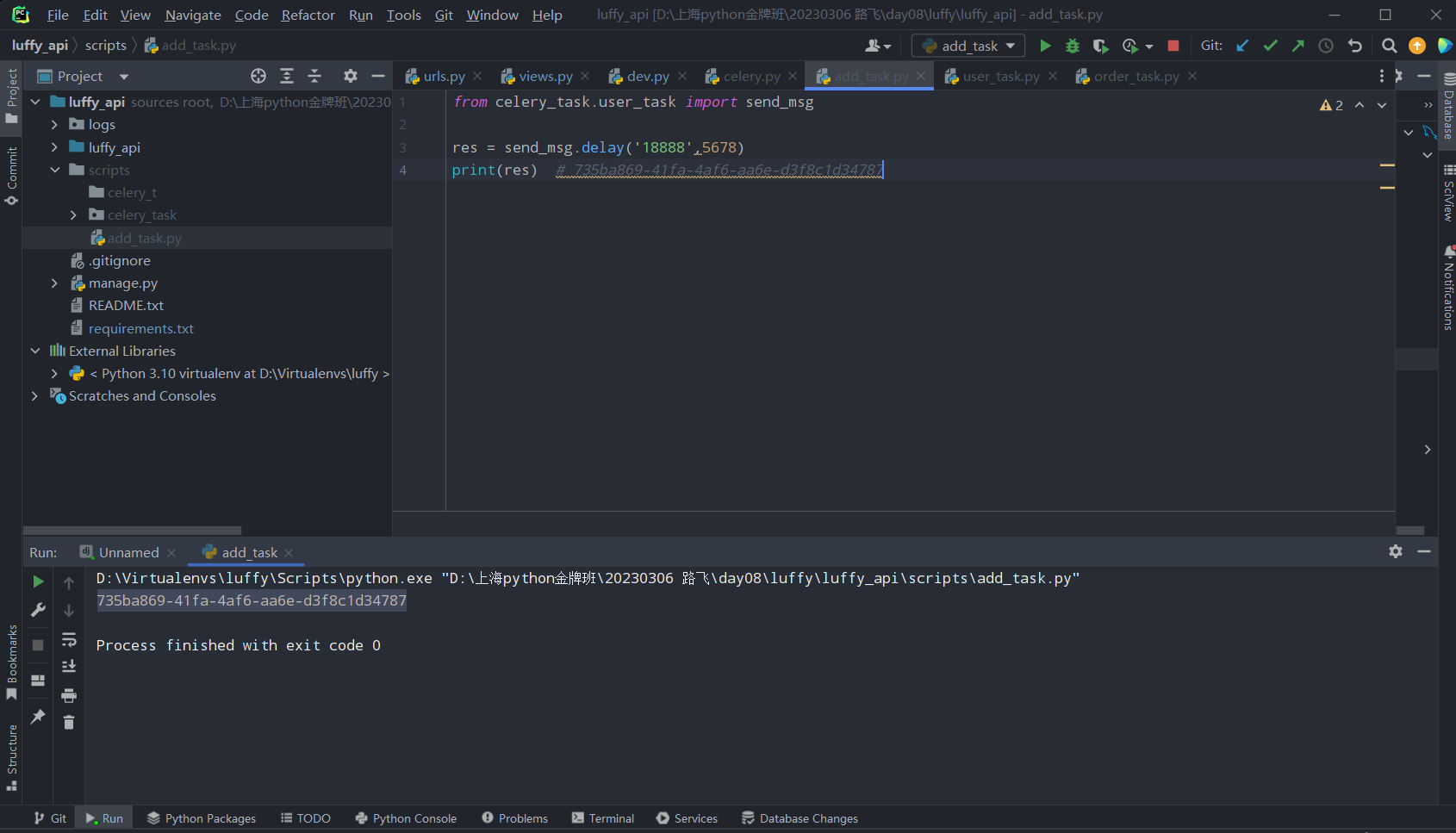Rerun add_task in Run panel
The image size is (1456, 833).
[38, 581]
